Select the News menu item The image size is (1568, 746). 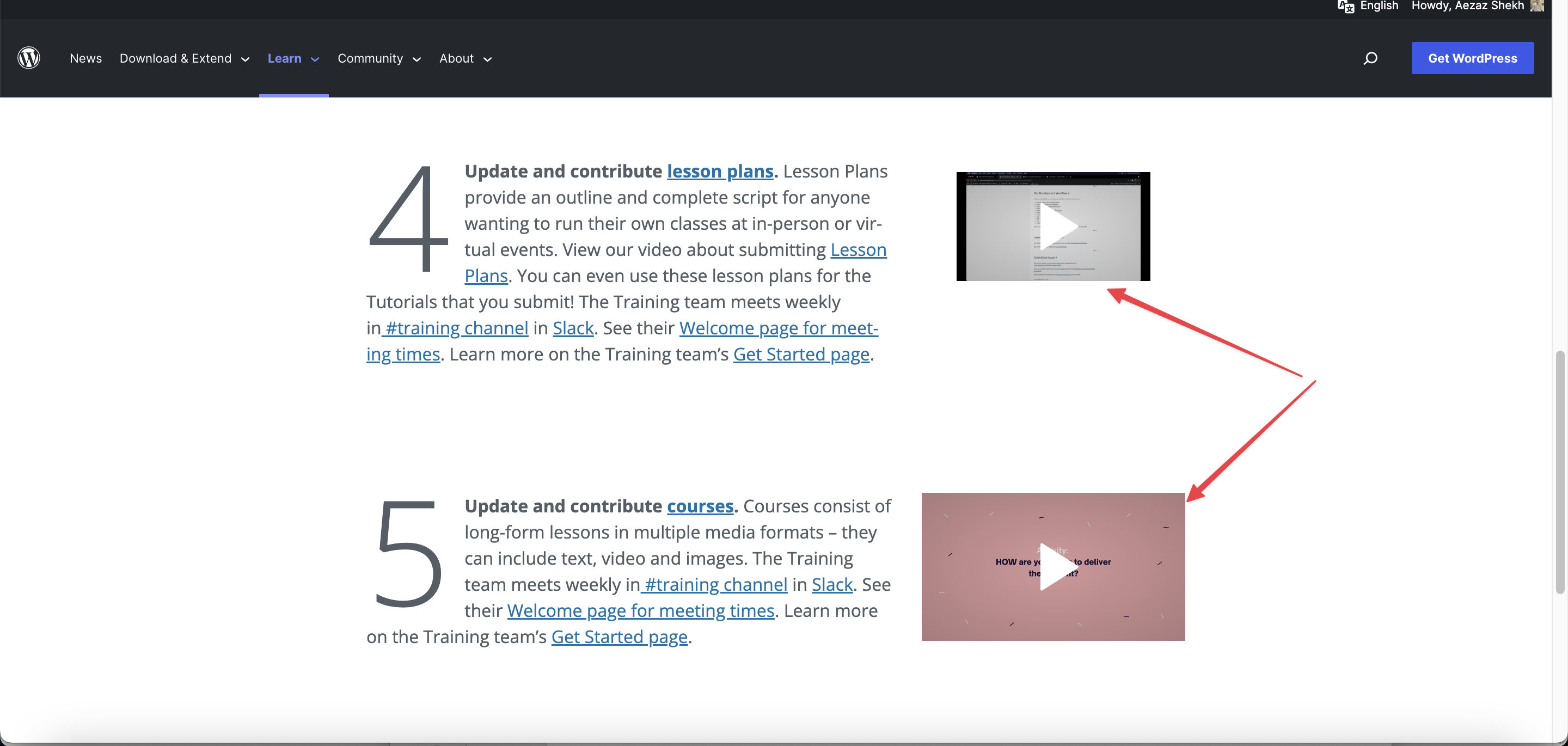86,58
